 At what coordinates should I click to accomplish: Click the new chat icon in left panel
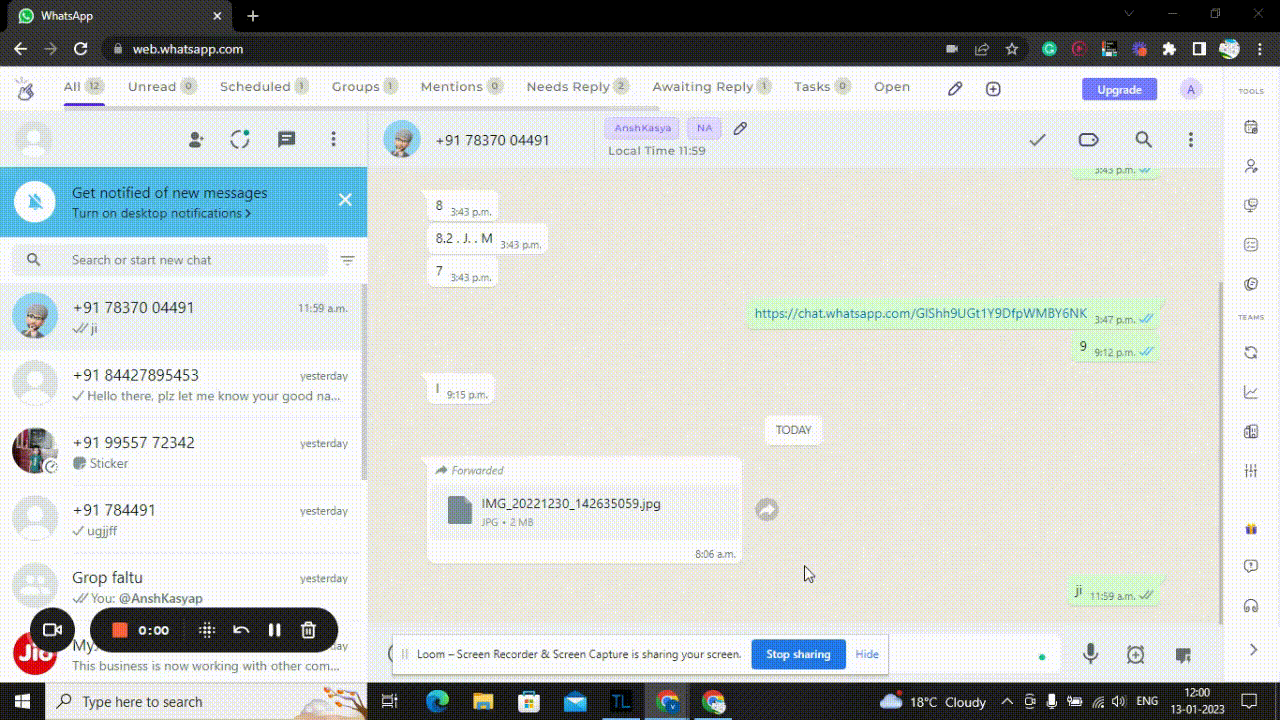[287, 140]
